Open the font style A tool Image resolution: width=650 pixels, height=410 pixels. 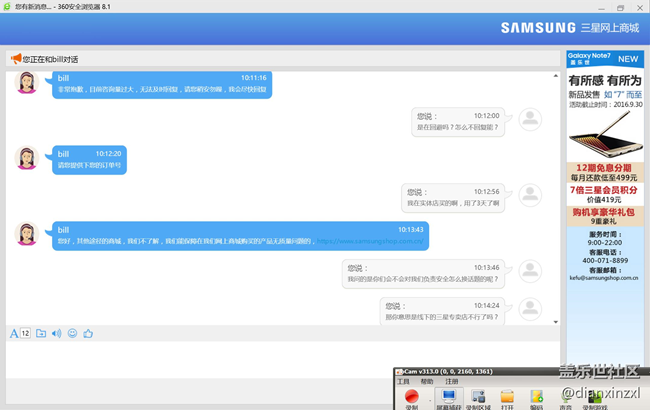click(x=14, y=333)
